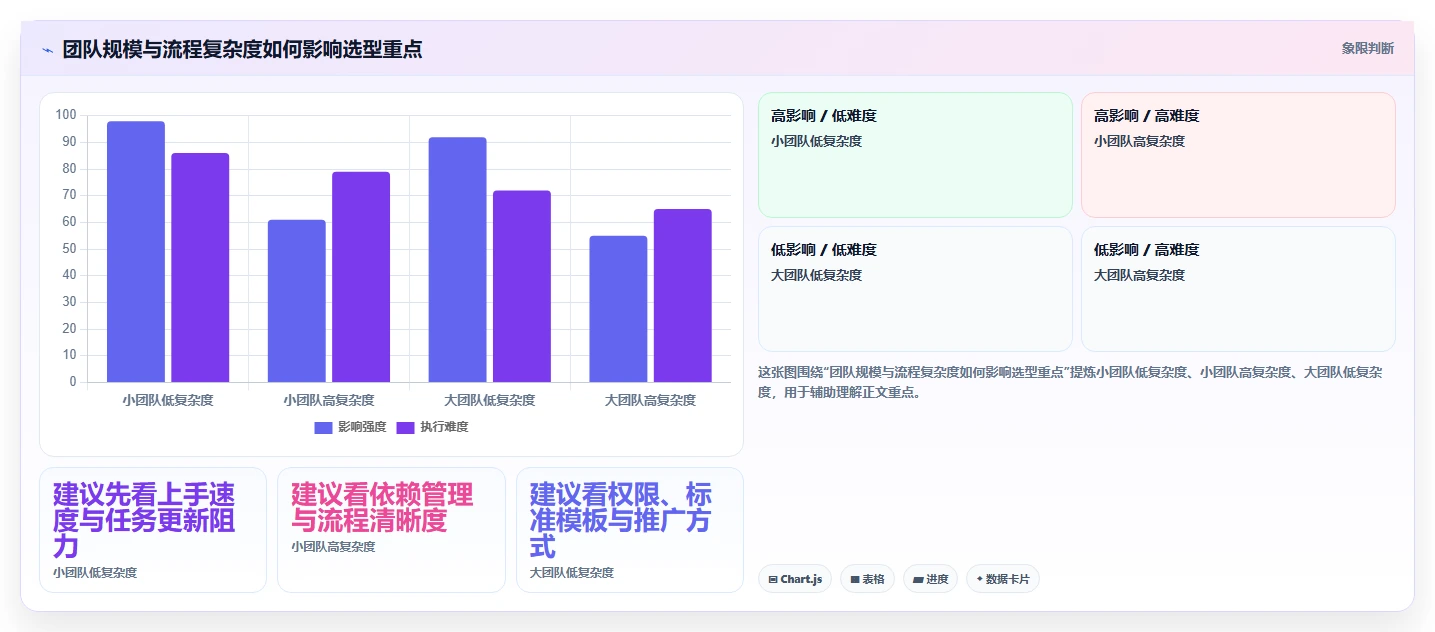Click the card 建议先看上手速度与任务更新阻力
This screenshot has width=1435, height=632.
click(x=153, y=530)
